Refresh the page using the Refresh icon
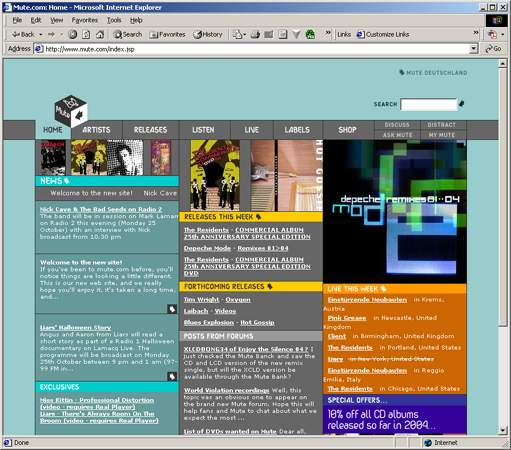The width and height of the screenshot is (511, 450). (86, 34)
